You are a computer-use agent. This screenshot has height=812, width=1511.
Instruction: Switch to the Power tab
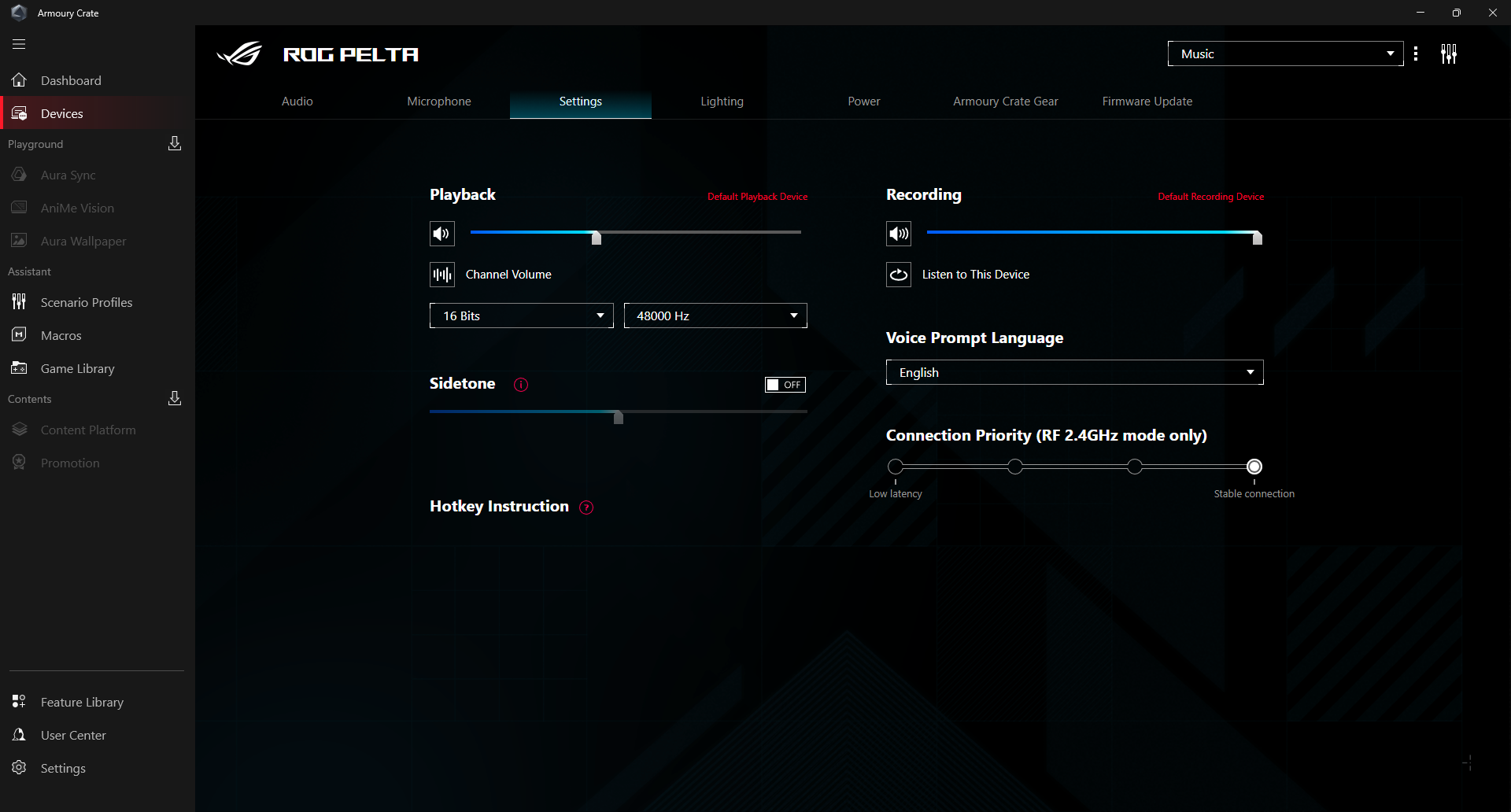[864, 101]
